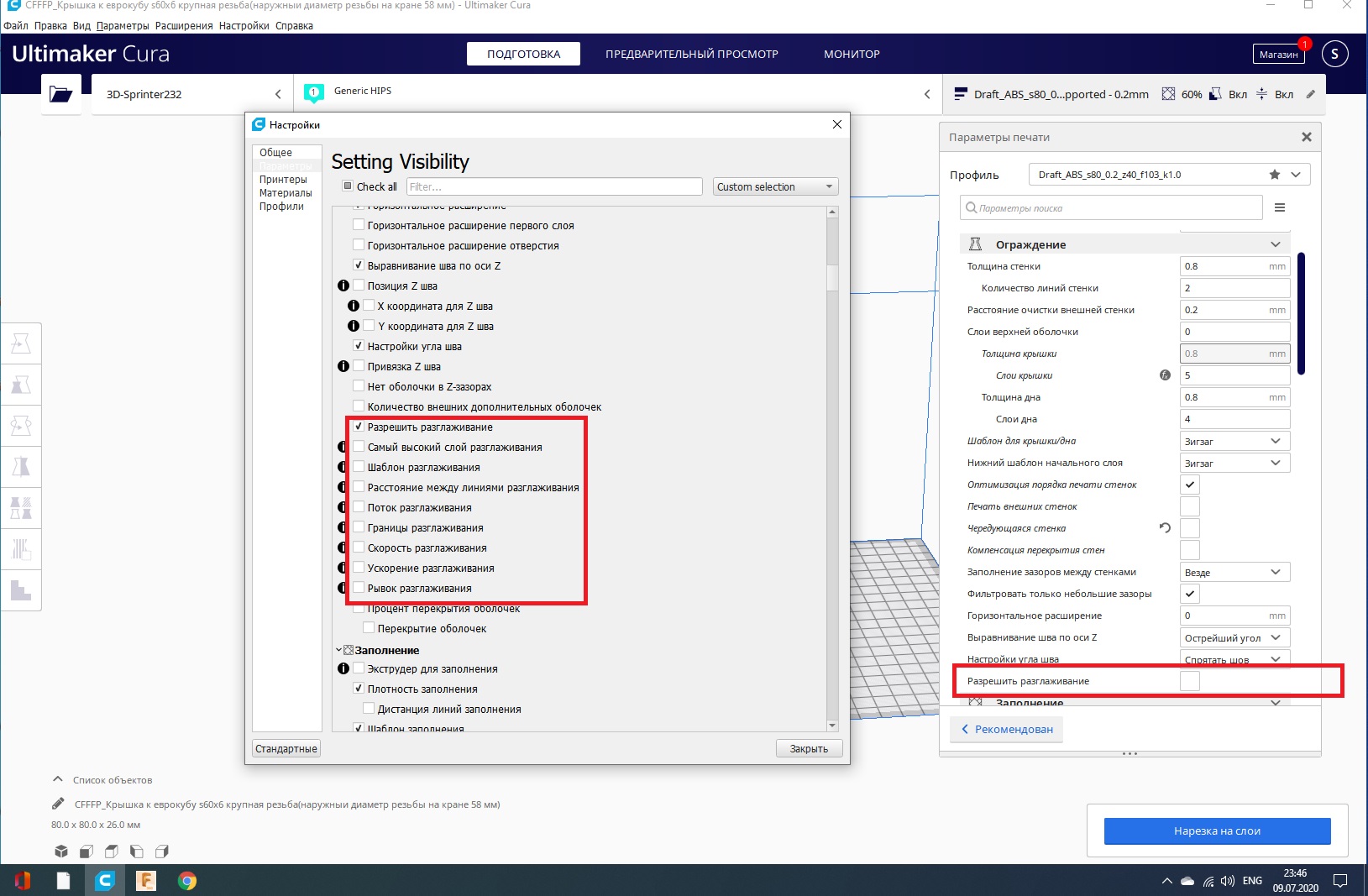The width and height of the screenshot is (1368, 896).
Task: Click the Нарезка на слои button
Action: 1217,831
